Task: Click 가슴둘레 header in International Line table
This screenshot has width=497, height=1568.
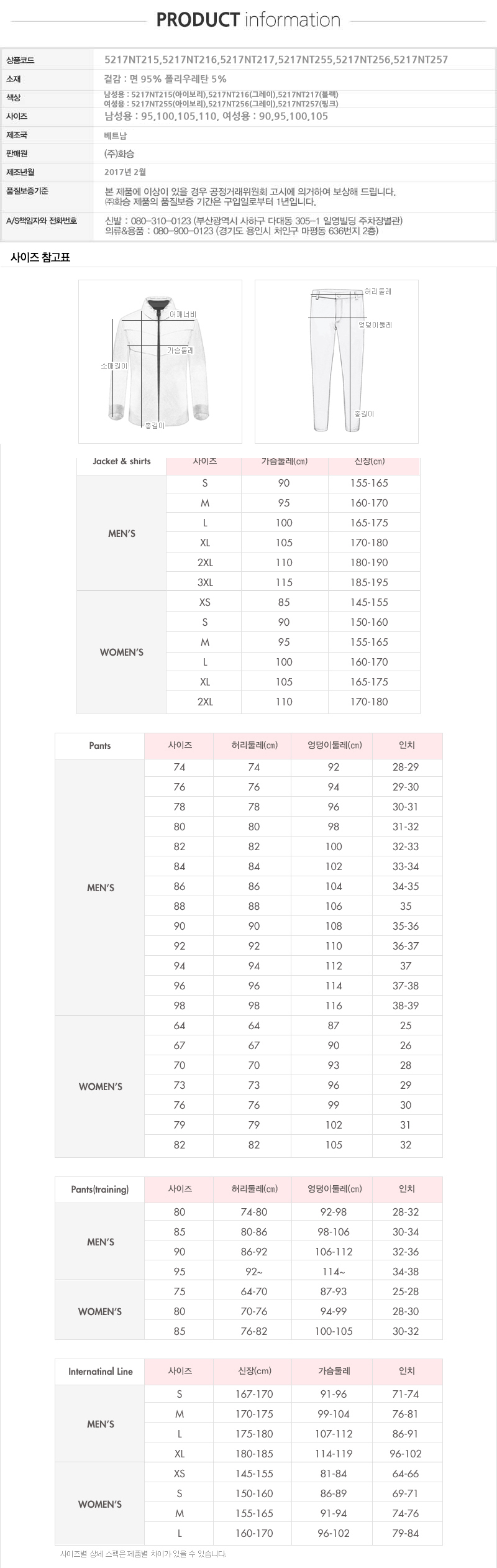Action: 334,1371
